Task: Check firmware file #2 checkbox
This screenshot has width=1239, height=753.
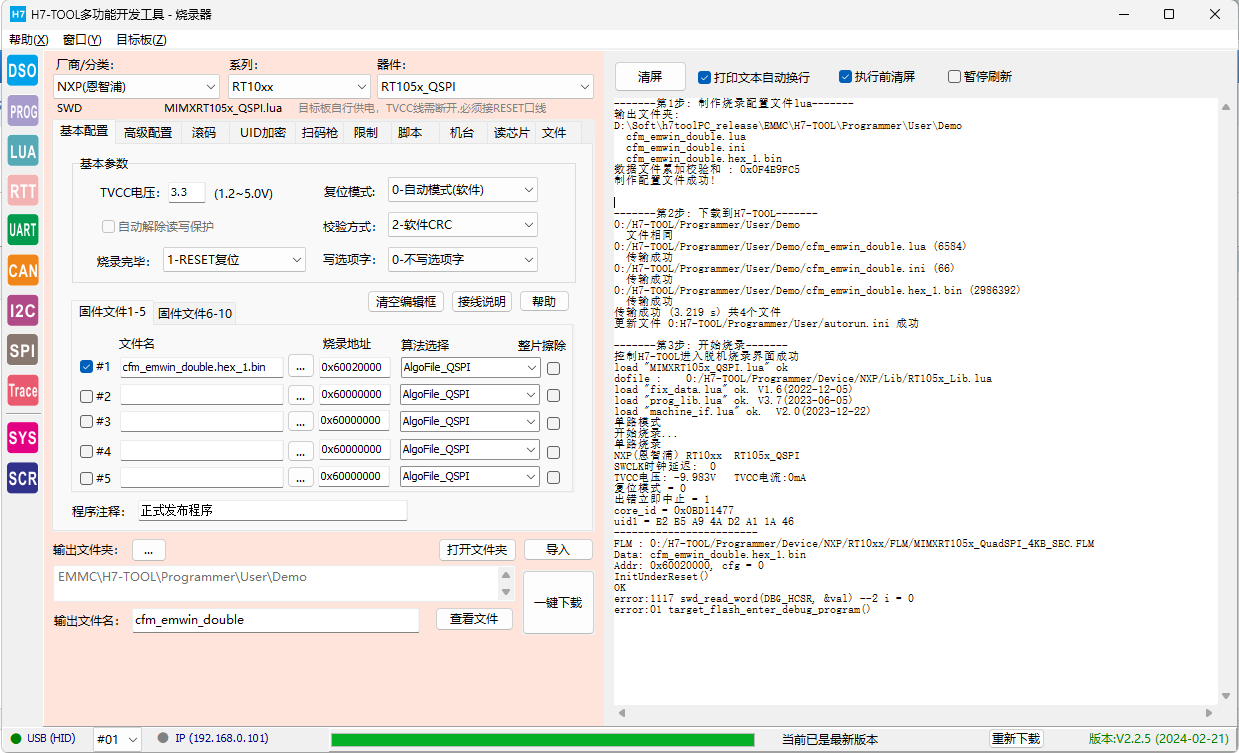Action: coord(86,395)
